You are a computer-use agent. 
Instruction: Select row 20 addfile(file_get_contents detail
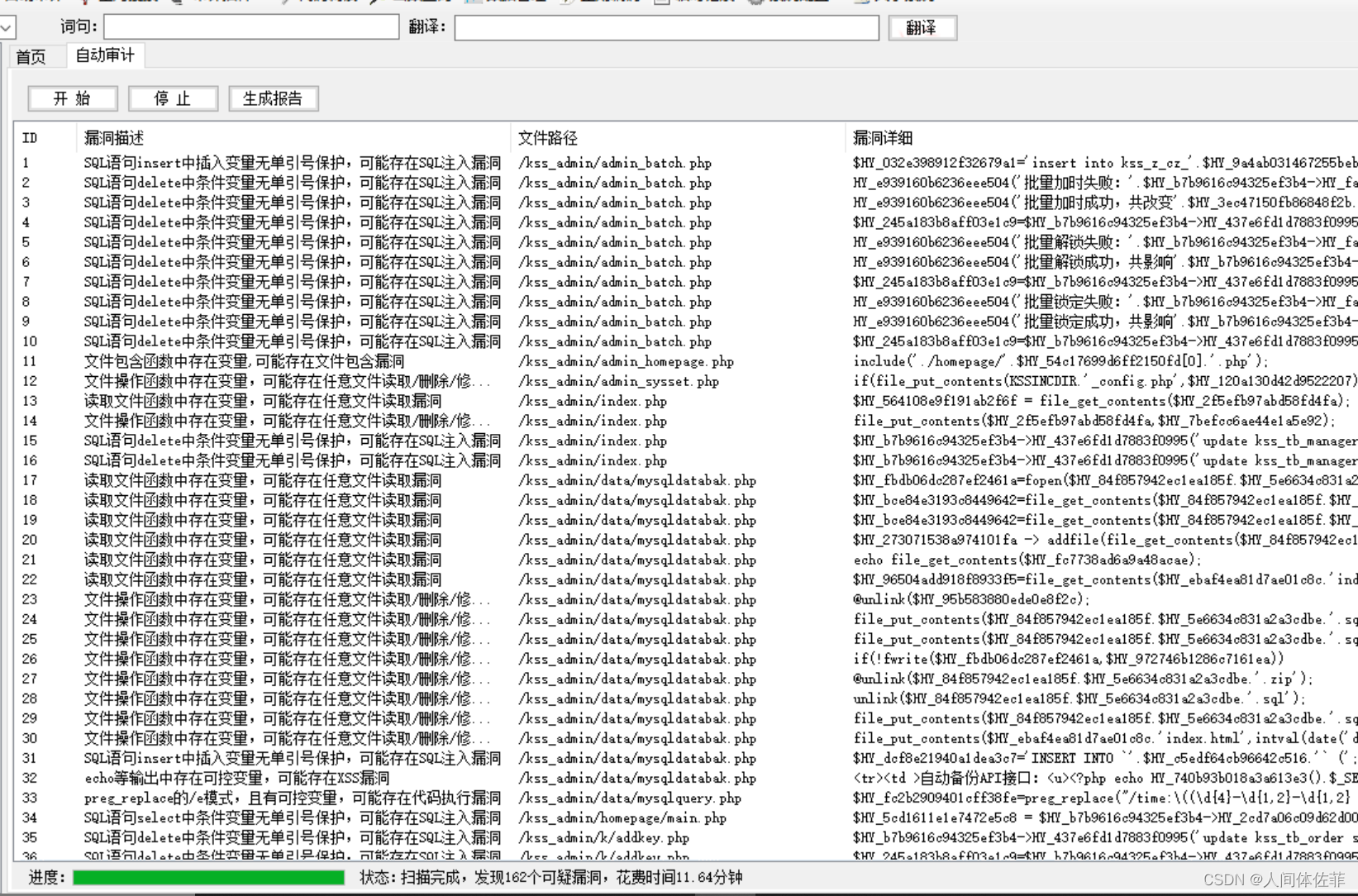1105,540
